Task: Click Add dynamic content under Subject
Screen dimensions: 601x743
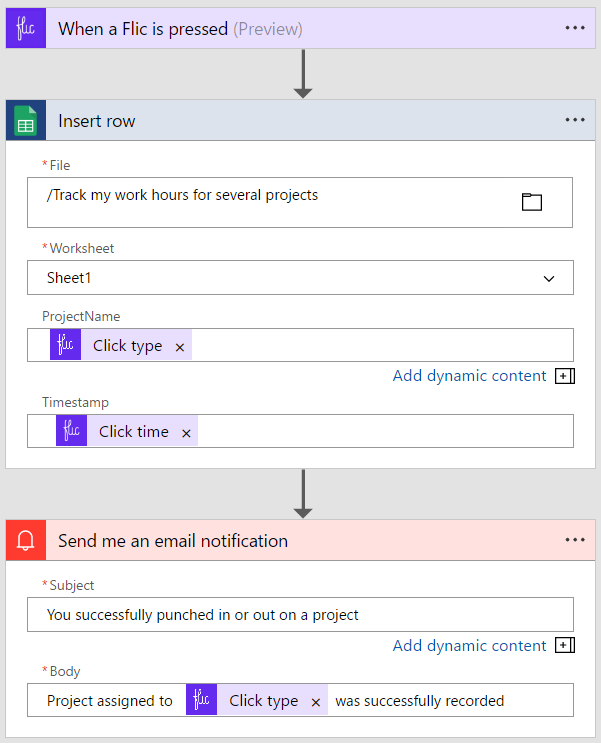Action: (469, 646)
